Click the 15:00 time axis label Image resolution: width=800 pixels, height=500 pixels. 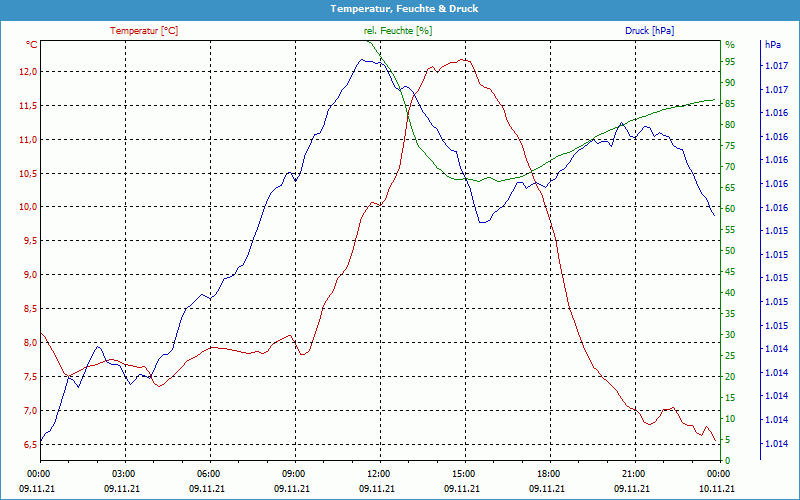point(462,474)
